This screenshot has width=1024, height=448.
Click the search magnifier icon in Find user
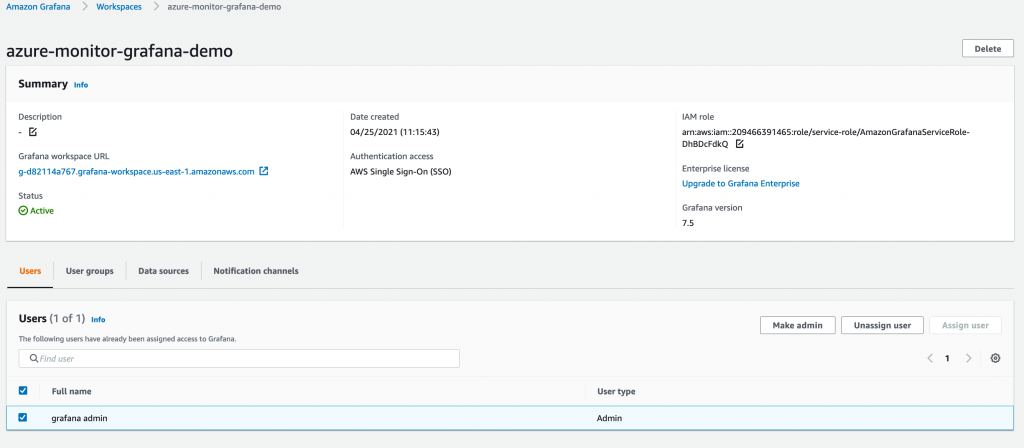point(34,358)
